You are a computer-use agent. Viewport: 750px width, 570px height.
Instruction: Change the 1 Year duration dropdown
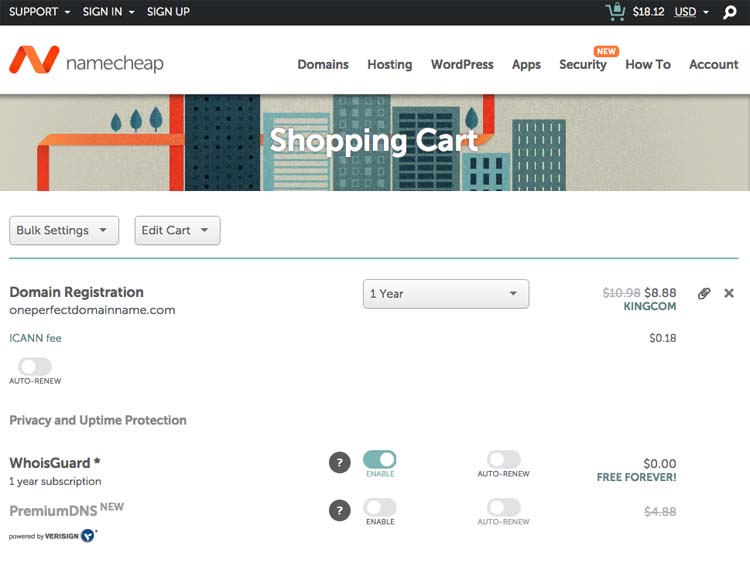click(445, 294)
